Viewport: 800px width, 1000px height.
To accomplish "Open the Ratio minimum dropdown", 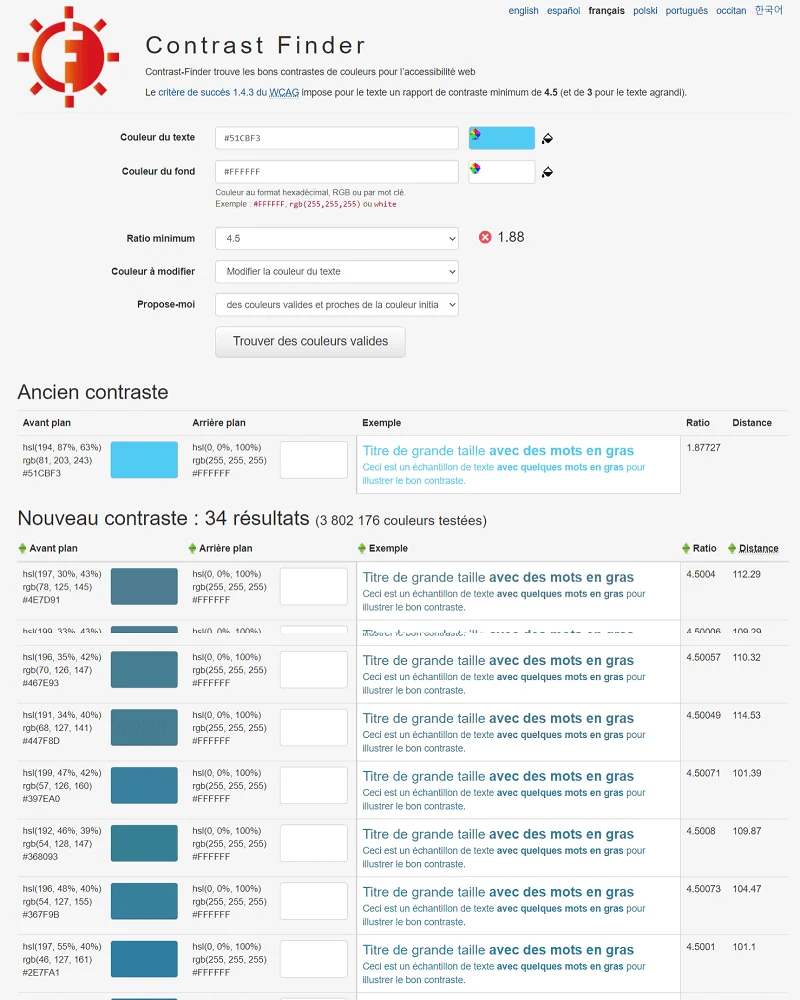I will pyautogui.click(x=337, y=239).
